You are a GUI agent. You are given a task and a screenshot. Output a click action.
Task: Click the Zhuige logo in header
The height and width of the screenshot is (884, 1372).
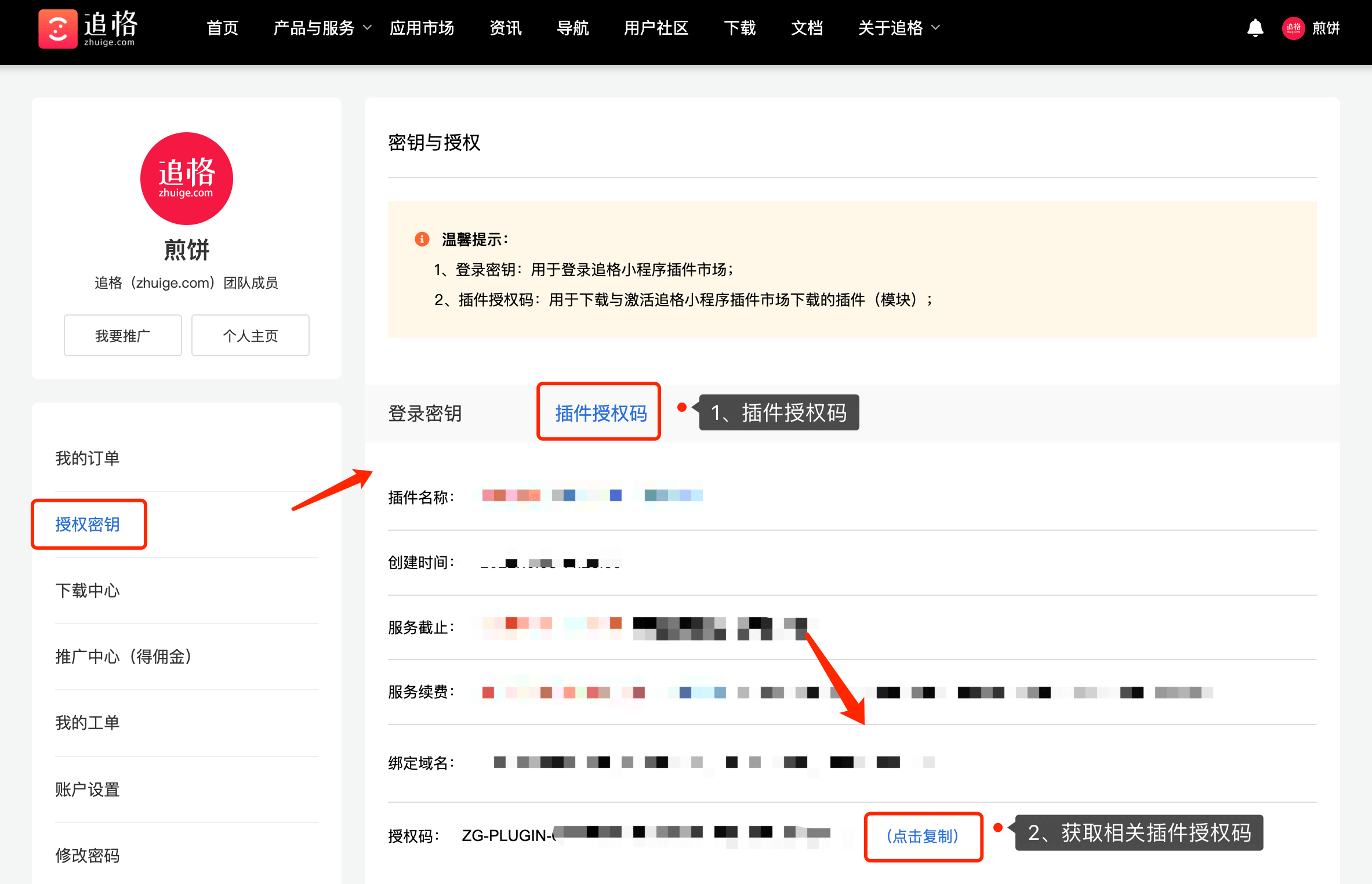(x=88, y=28)
